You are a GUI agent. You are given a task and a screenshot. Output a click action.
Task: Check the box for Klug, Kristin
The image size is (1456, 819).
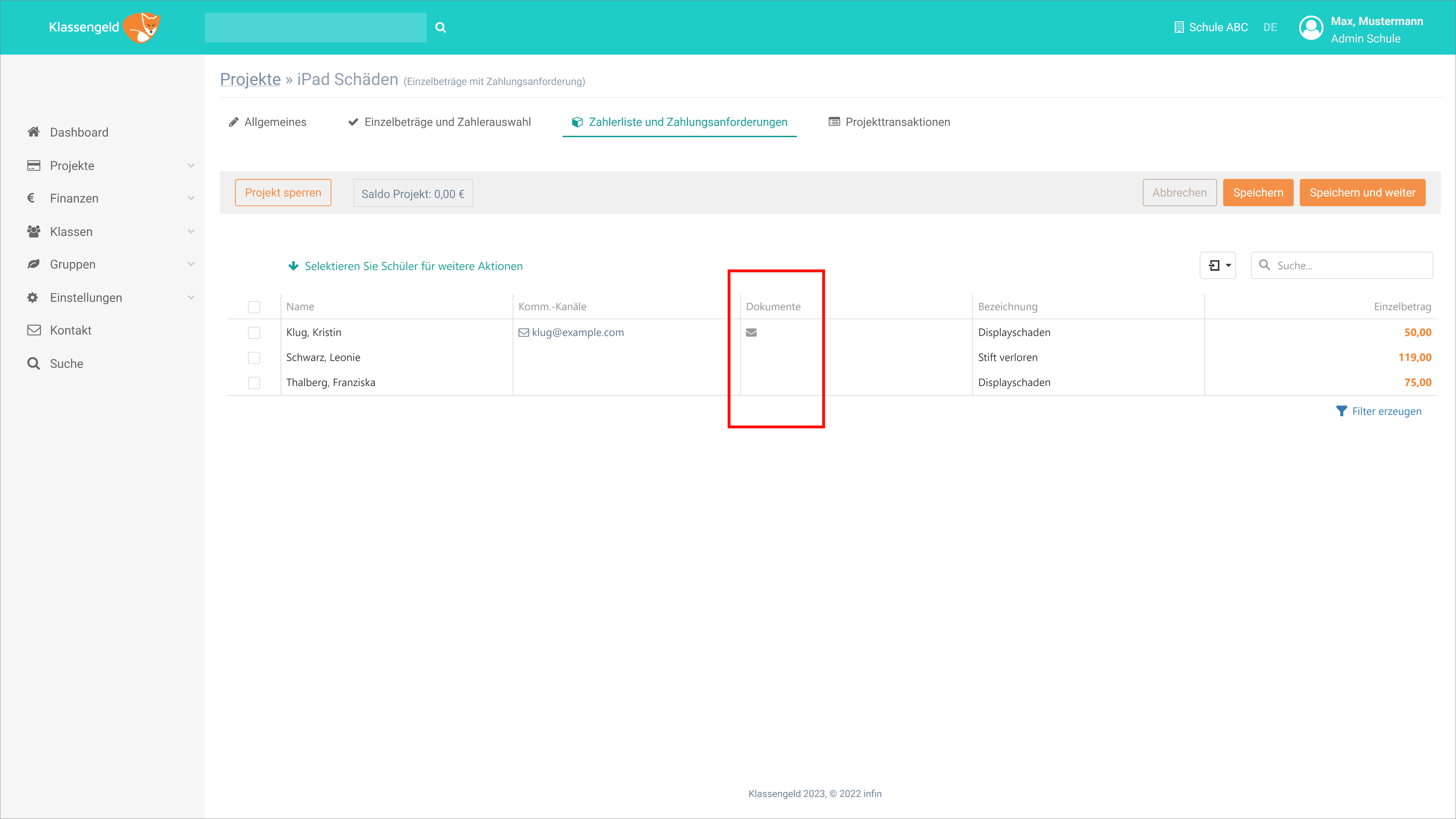(x=255, y=333)
